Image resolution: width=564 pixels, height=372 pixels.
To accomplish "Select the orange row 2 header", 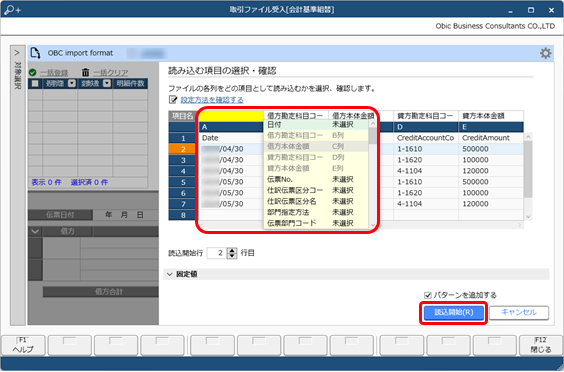I will (x=183, y=149).
